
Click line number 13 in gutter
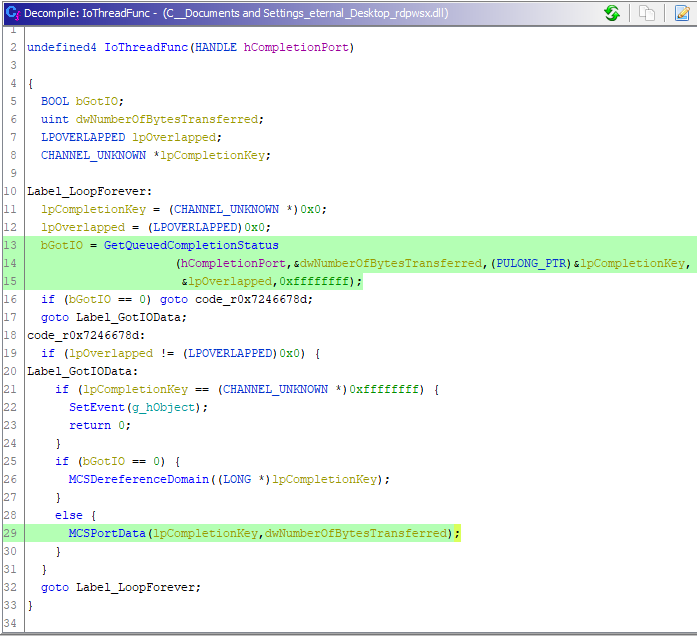tap(10, 245)
